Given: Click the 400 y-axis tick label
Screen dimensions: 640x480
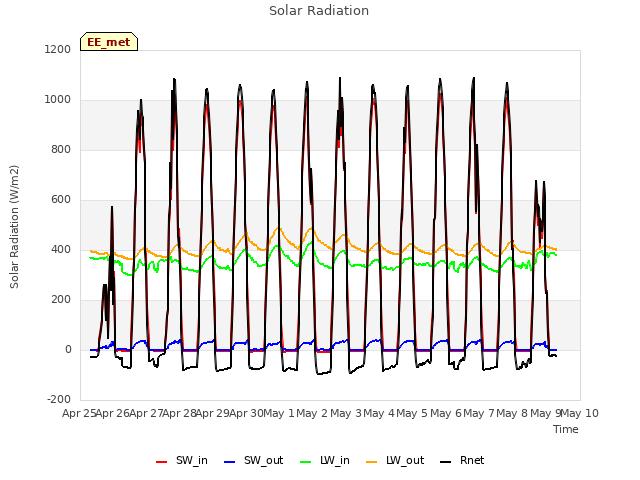Looking at the screenshot, I should (60, 249).
